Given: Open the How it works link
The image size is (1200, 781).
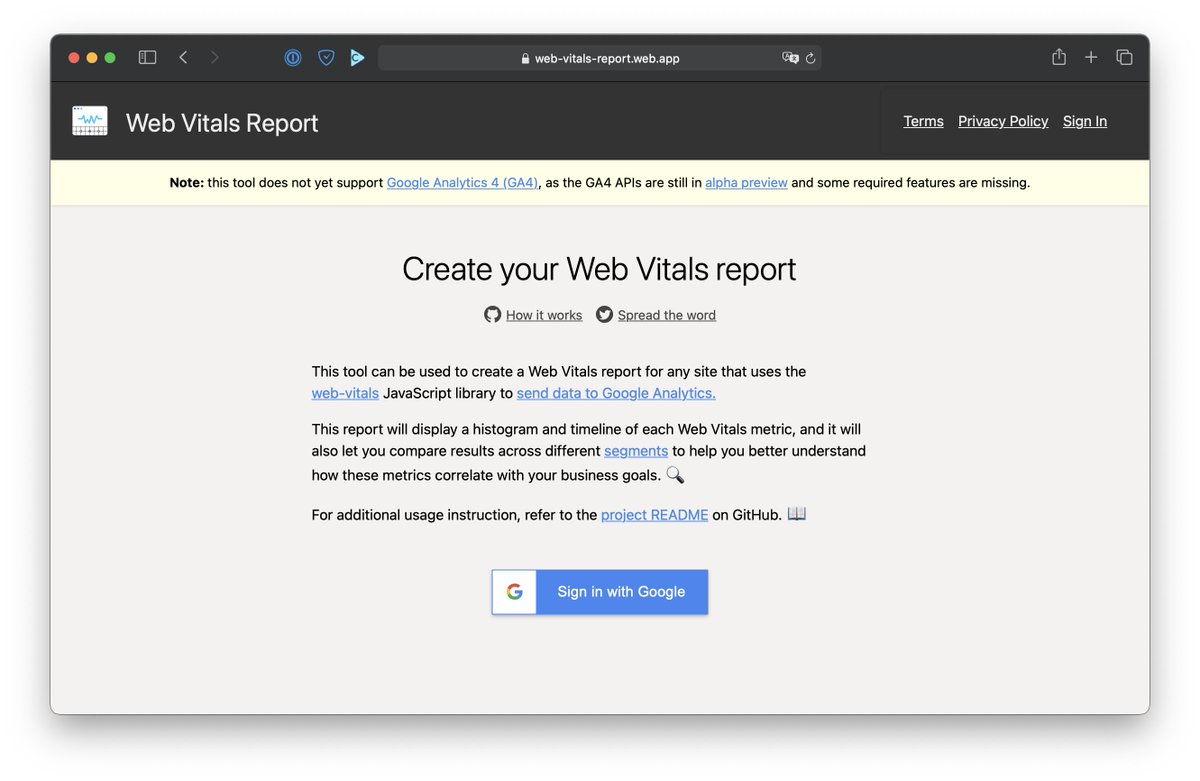Looking at the screenshot, I should (x=544, y=315).
